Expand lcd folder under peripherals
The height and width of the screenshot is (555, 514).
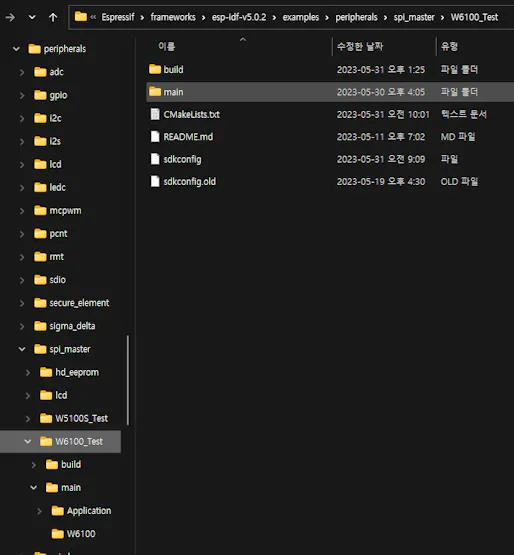coord(22,165)
